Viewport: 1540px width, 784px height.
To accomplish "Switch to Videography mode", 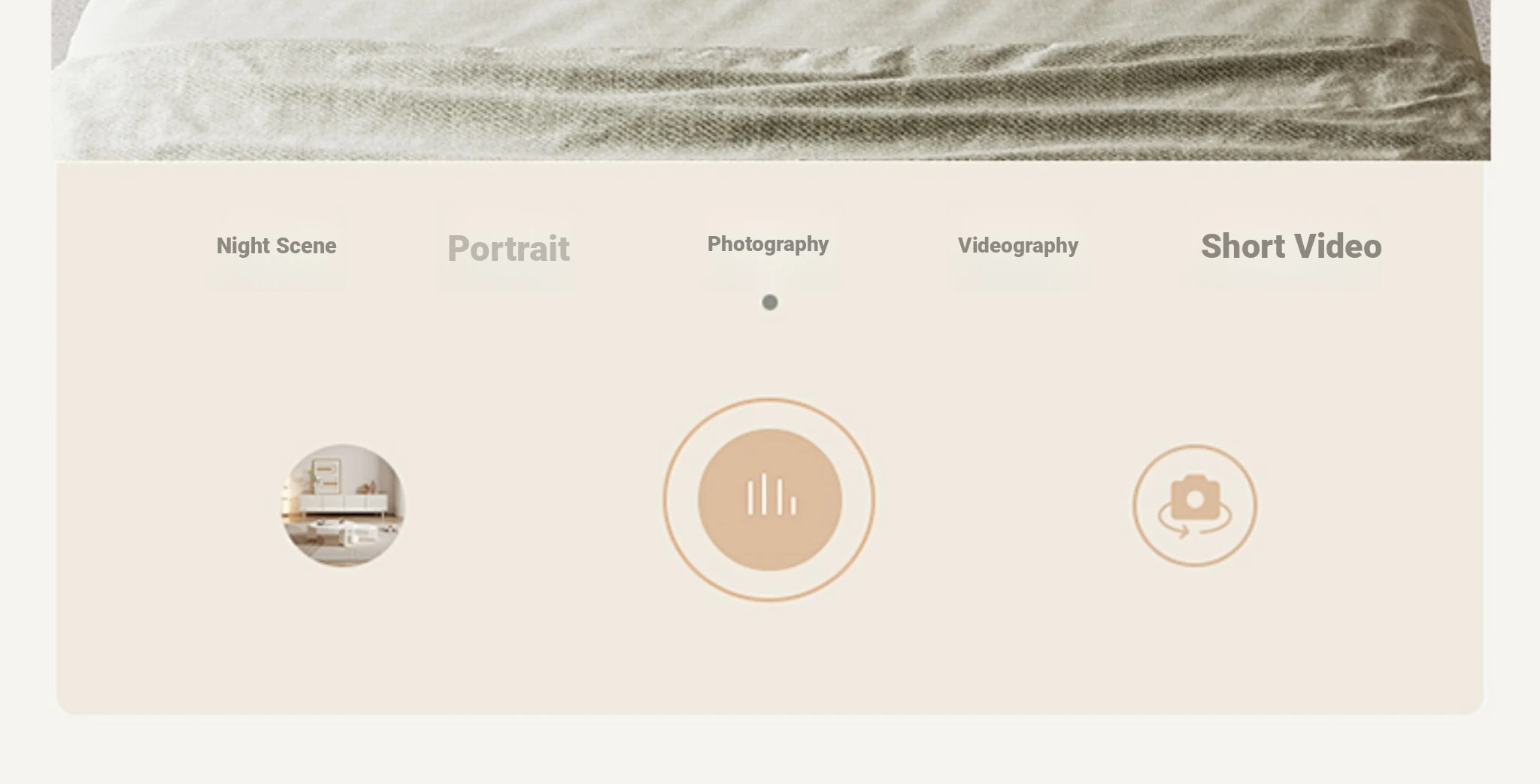I will (x=1018, y=246).
